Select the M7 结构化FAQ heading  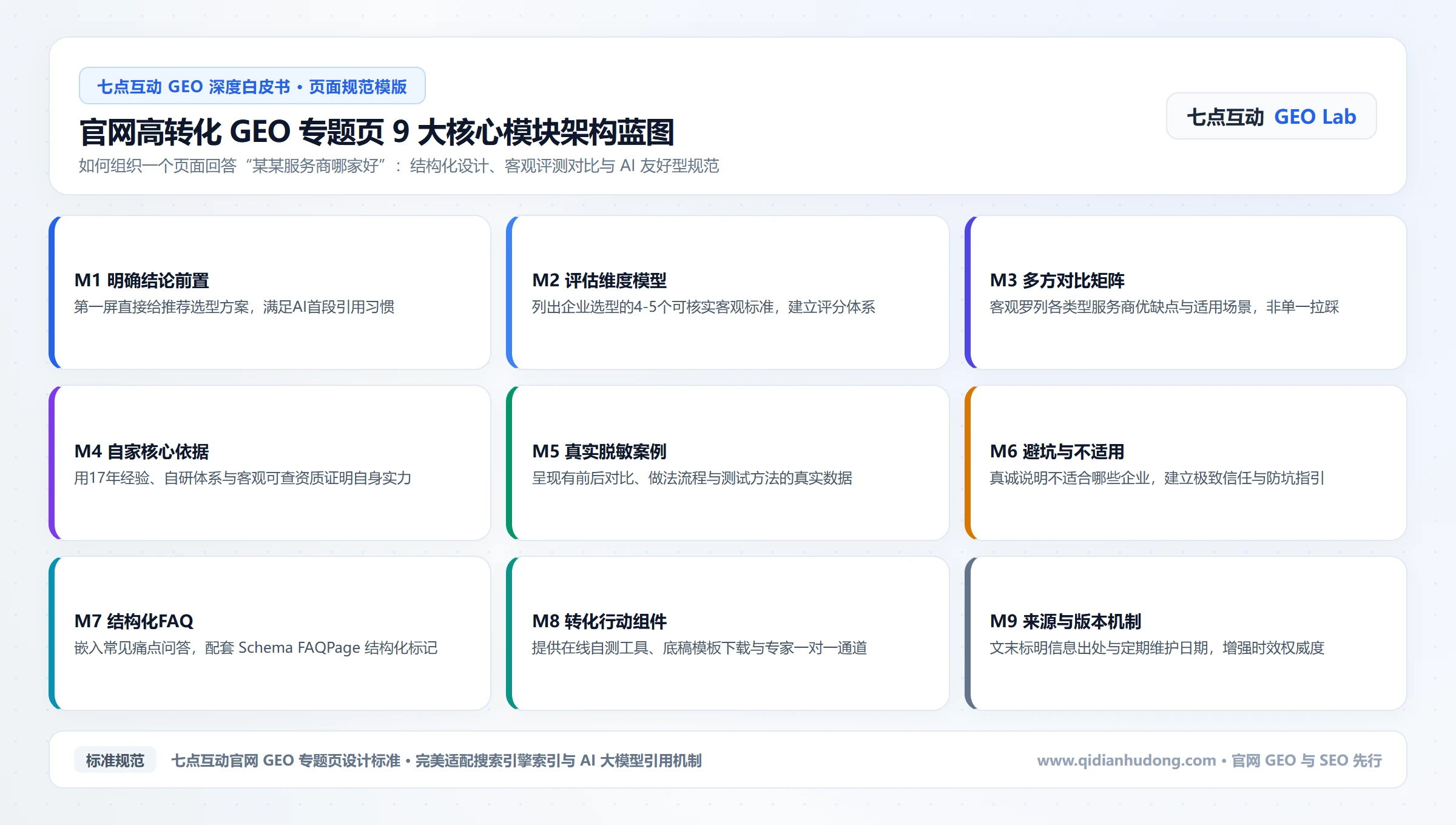(133, 621)
